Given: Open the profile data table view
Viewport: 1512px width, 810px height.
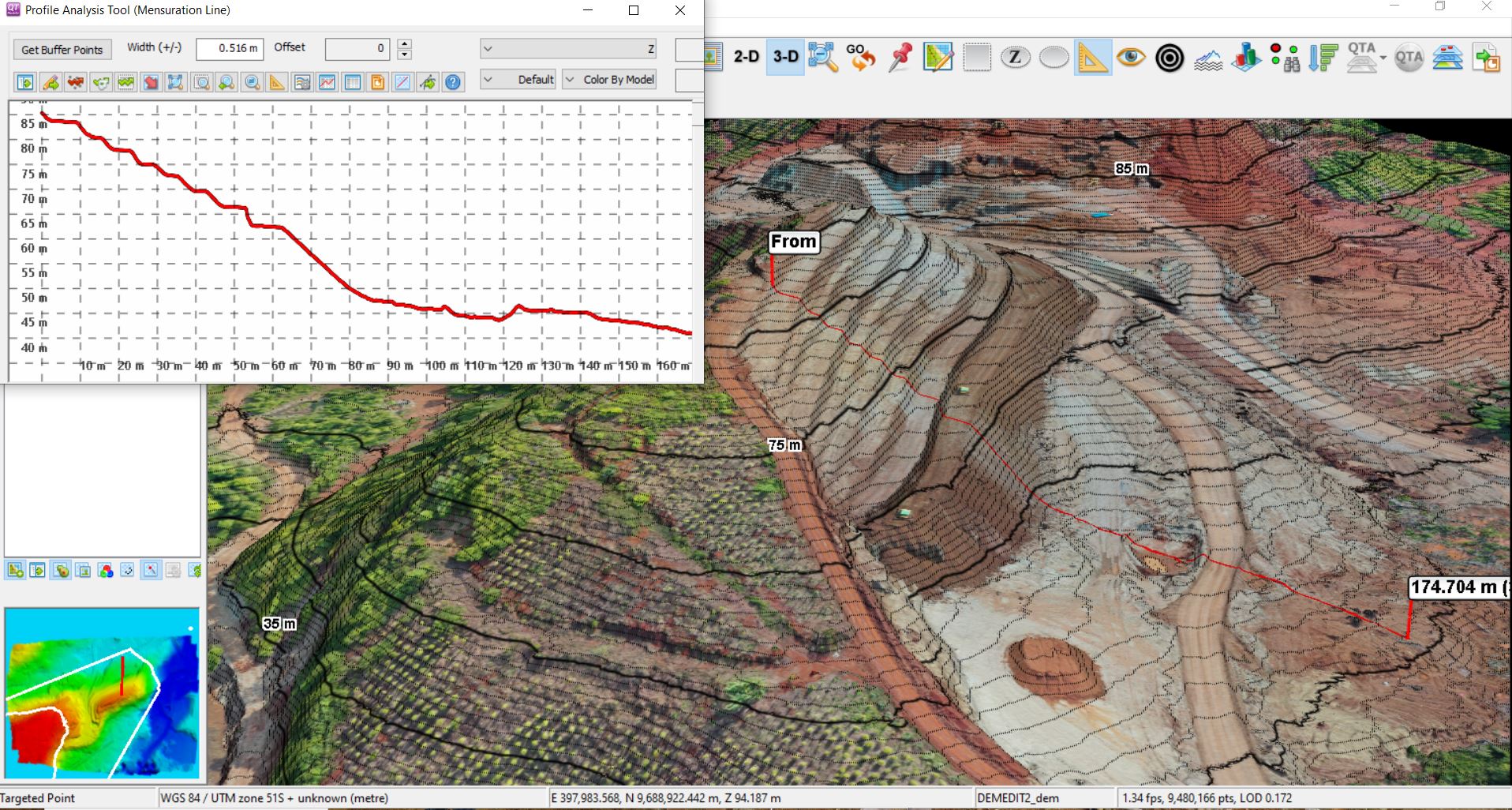Looking at the screenshot, I should [353, 82].
